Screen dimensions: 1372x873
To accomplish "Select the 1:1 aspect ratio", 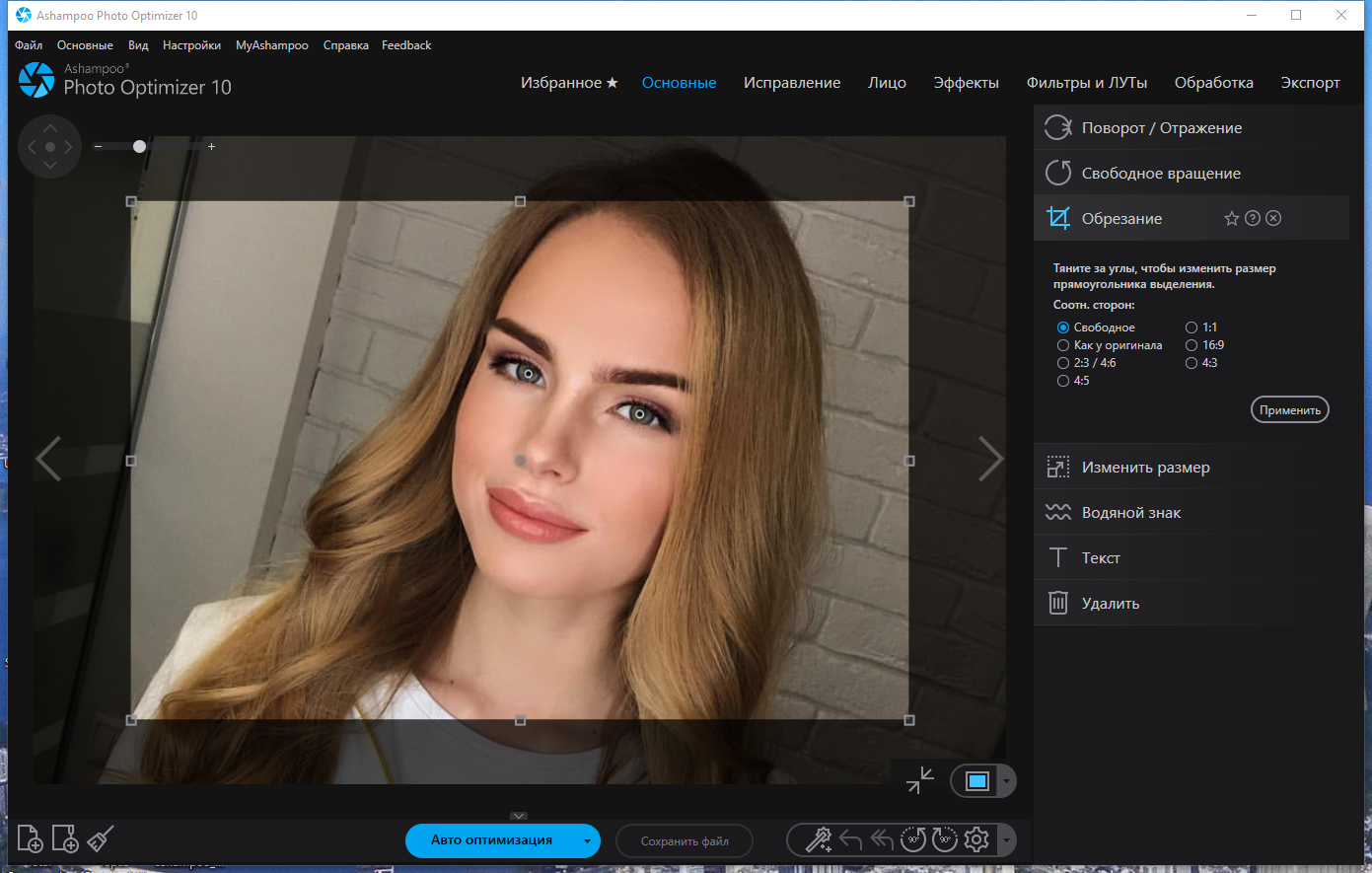I will pos(1201,327).
